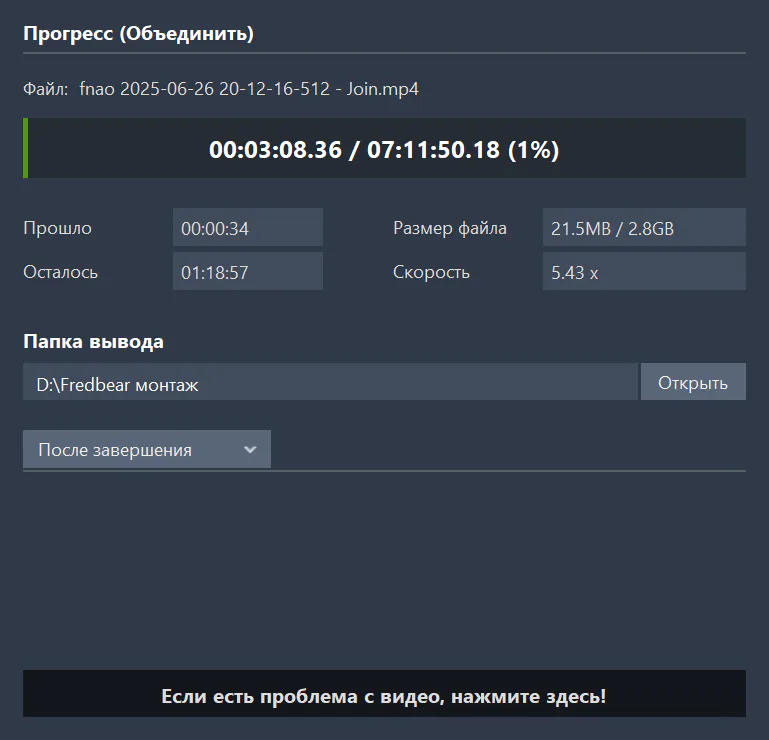The height and width of the screenshot is (740, 769).
Task: Click the 1% percentage in progress bar
Action: (534, 150)
